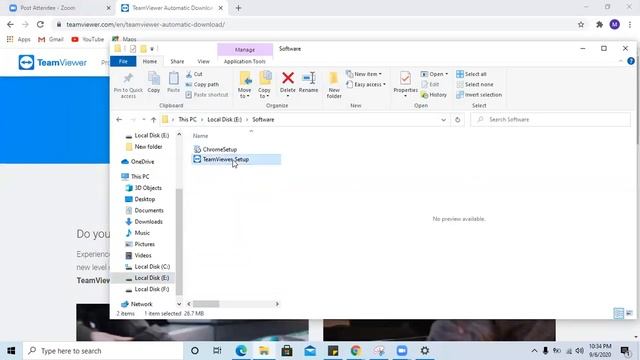Image resolution: width=640 pixels, height=360 pixels.
Task: Copy the selected file via ribbon
Action: [x=154, y=82]
